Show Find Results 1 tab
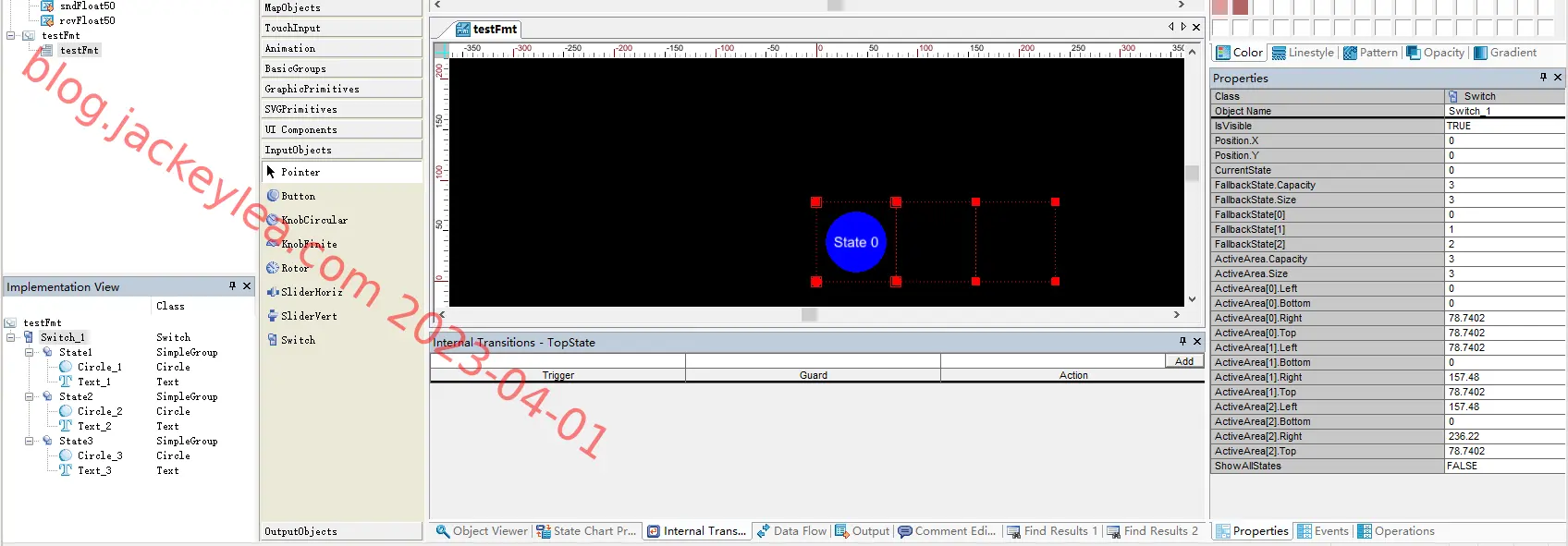The image size is (1568, 546). tap(1052, 531)
